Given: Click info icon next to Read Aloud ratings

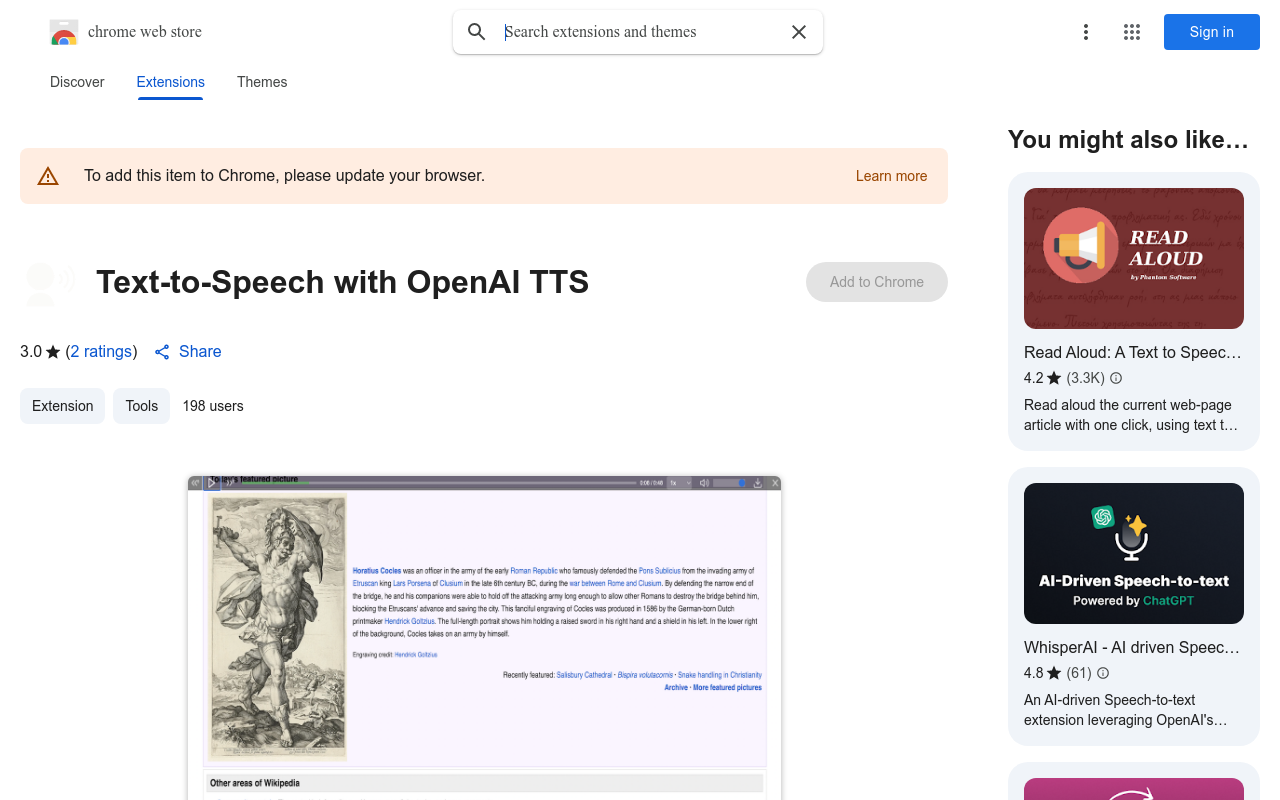Looking at the screenshot, I should (x=1116, y=378).
